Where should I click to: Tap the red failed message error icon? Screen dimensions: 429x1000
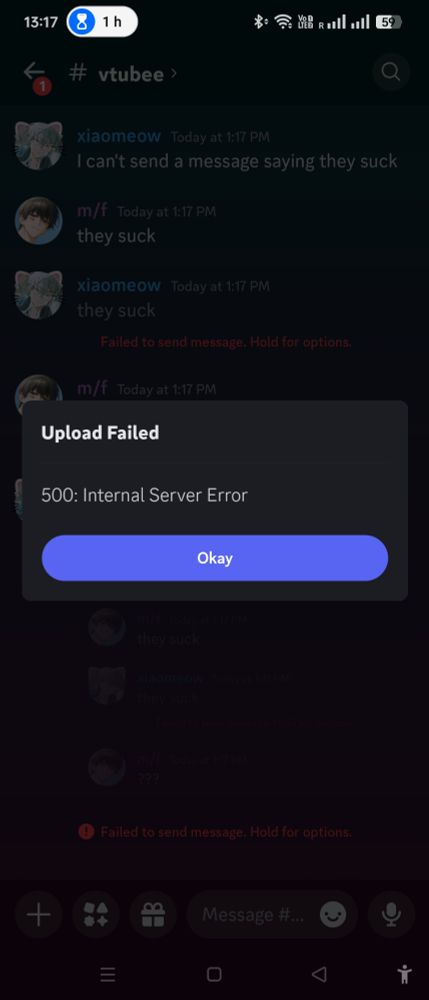click(x=86, y=832)
